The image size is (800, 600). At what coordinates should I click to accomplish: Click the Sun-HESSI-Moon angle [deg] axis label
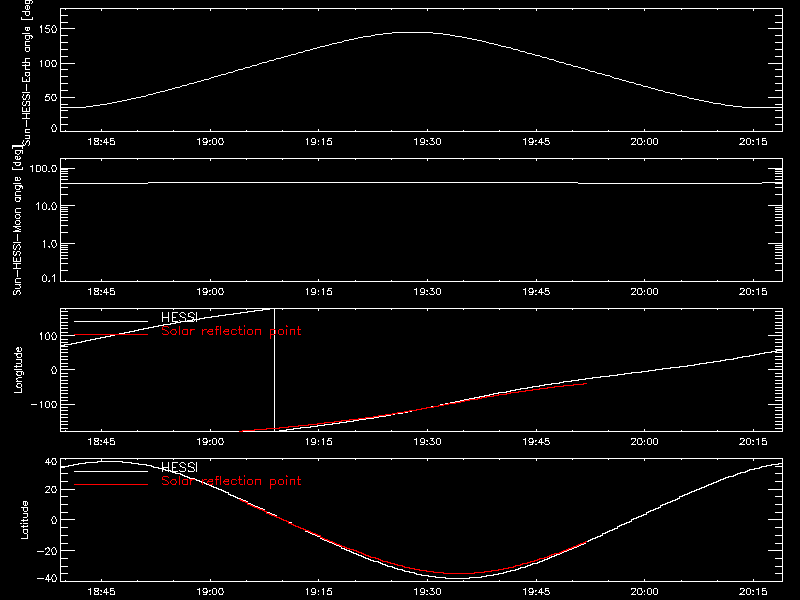point(17,220)
